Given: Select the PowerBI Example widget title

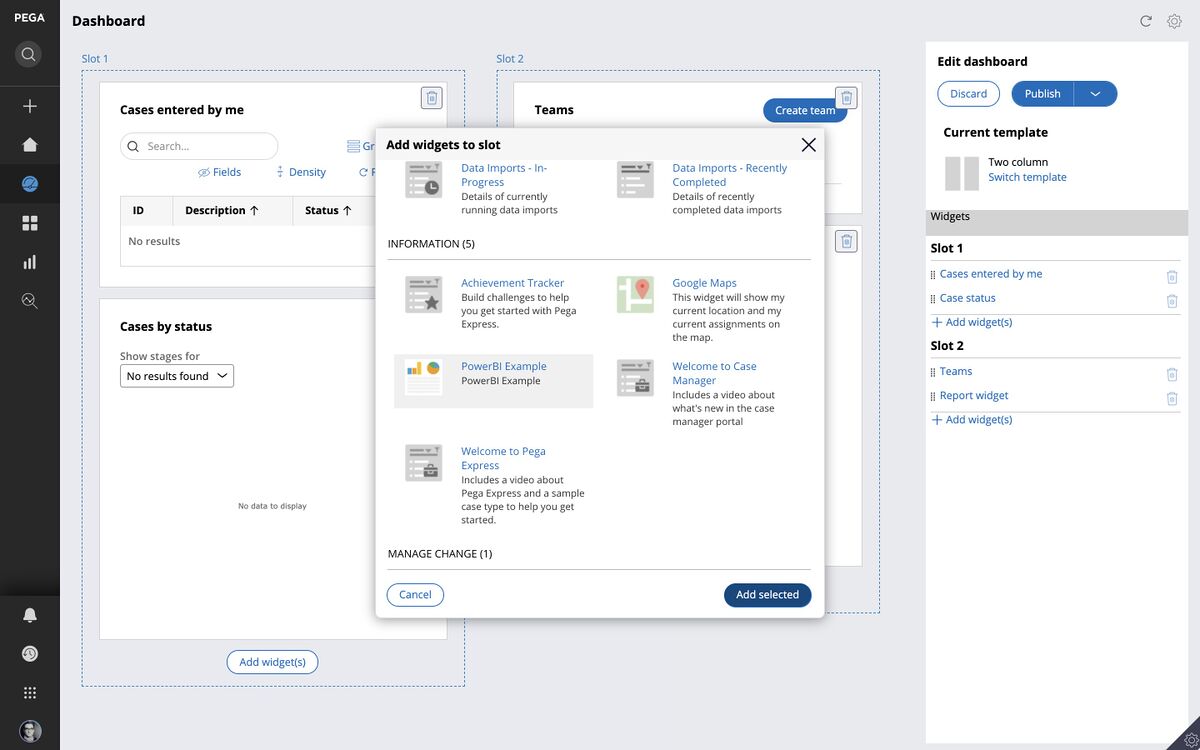Looking at the screenshot, I should tap(504, 366).
